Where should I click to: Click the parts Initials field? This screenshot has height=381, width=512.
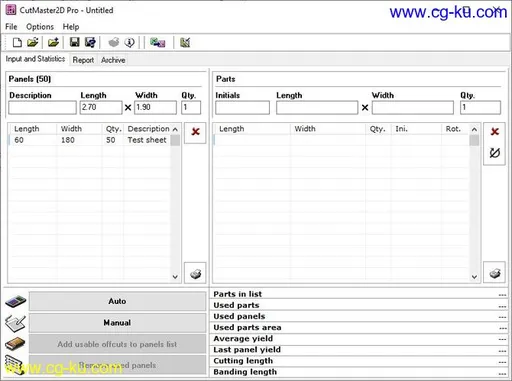click(x=242, y=108)
